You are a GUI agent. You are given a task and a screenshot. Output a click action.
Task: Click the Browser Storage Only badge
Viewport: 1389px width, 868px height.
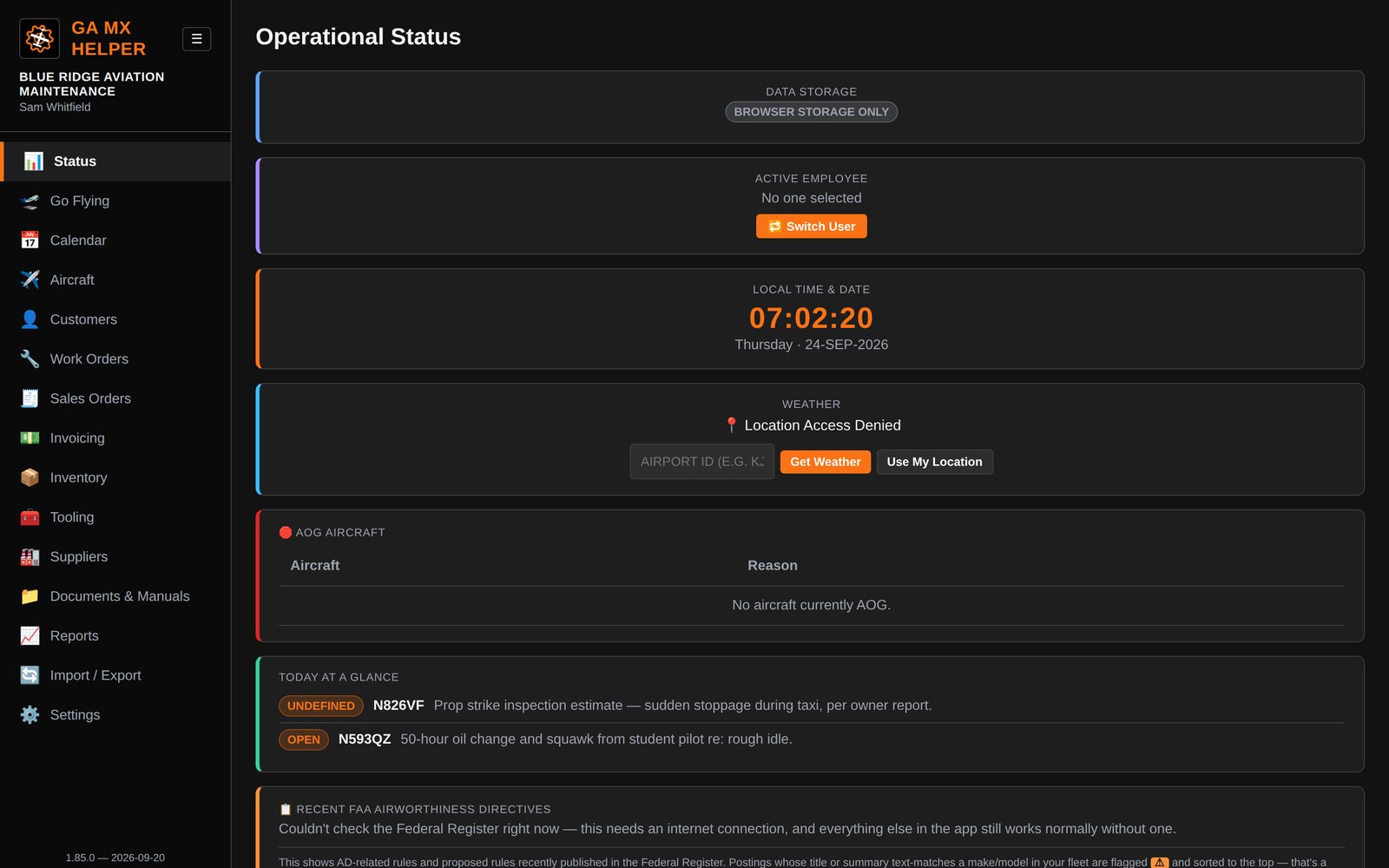point(811,112)
